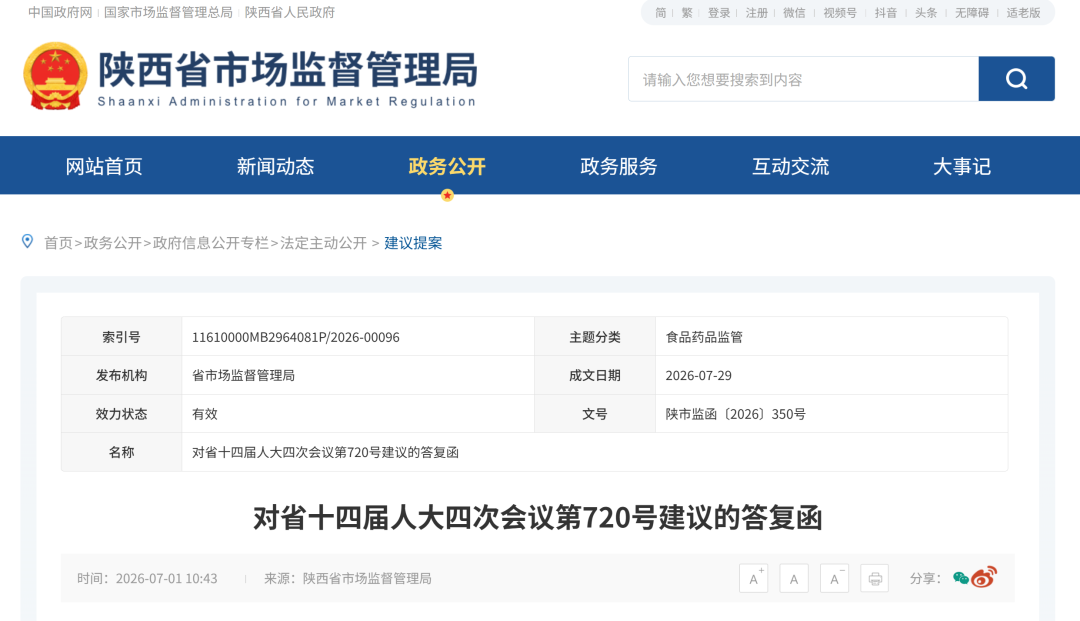Click the 分享 label
Viewport: 1080px width, 621px height.
[x=925, y=578]
